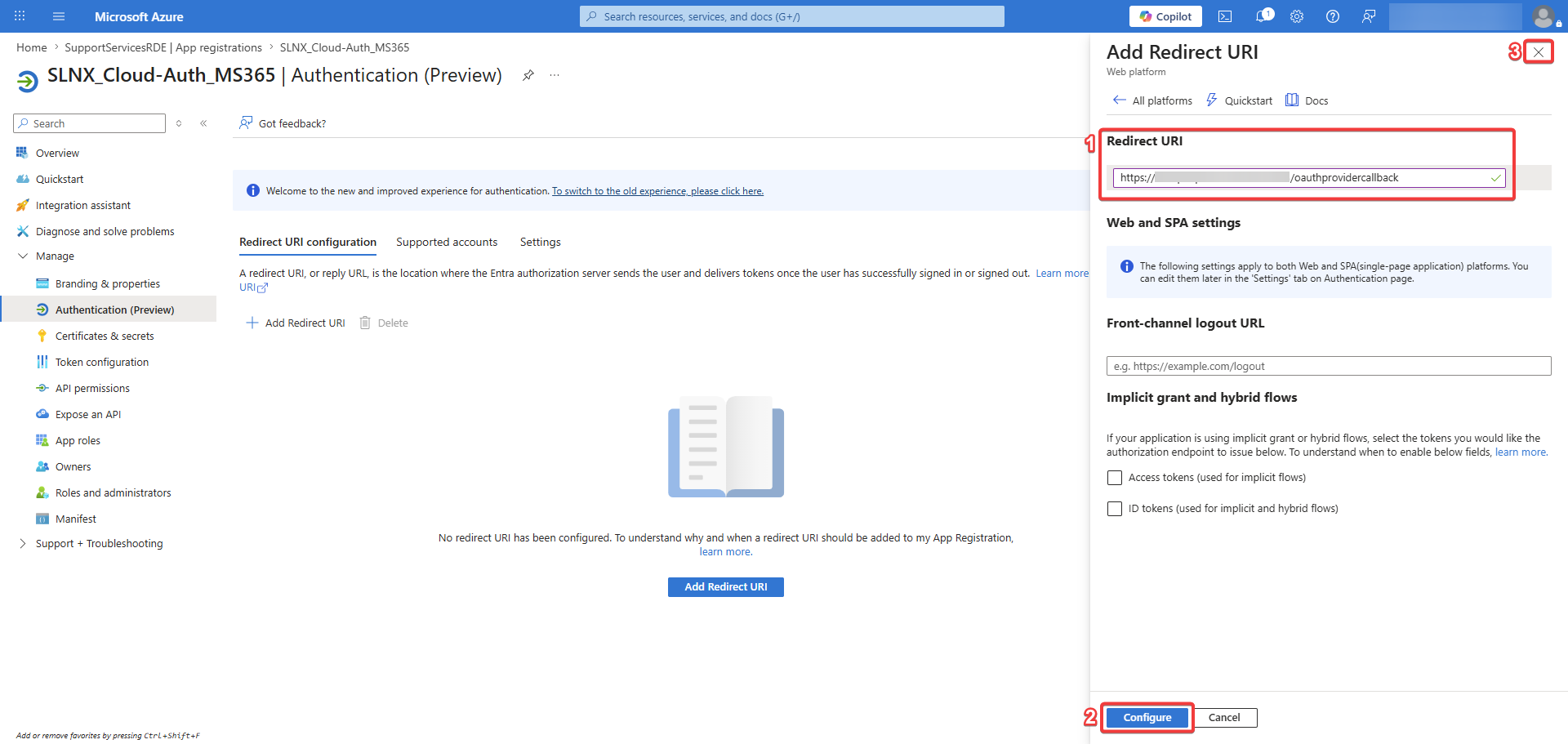The height and width of the screenshot is (744, 1568).
Task: Open Quickstart in the Add Redirect URI panel
Action: tap(1239, 100)
